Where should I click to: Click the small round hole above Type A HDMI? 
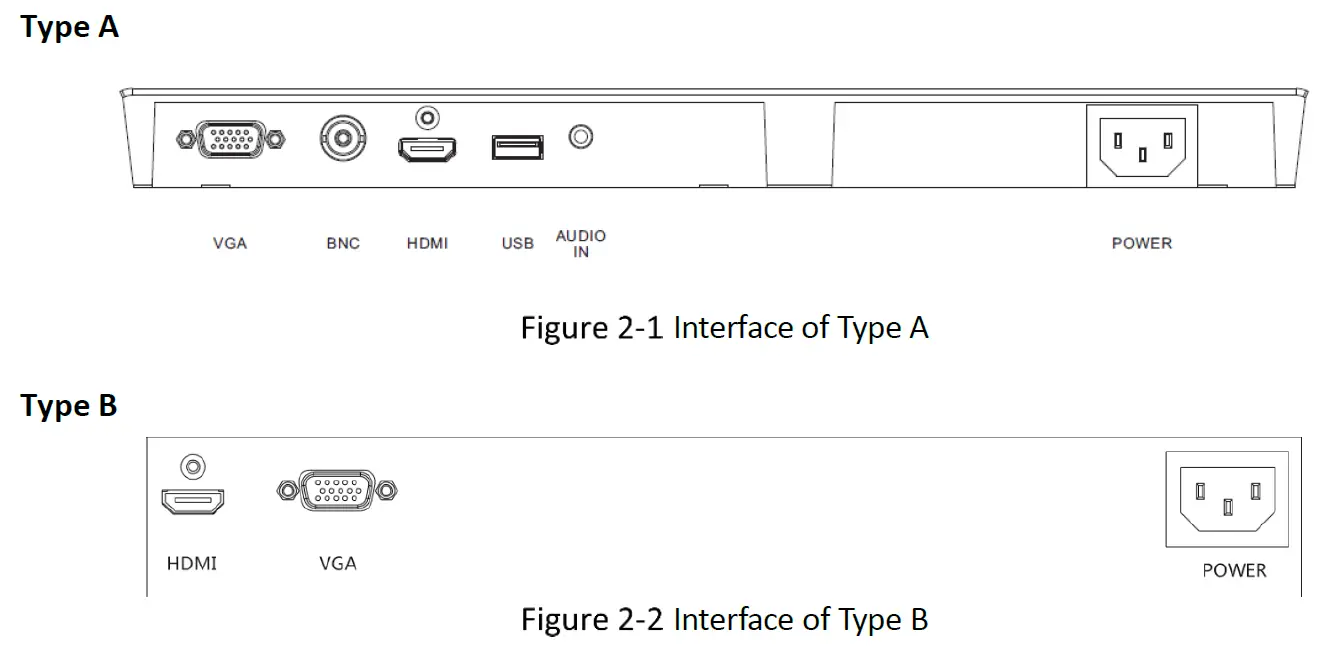coord(428,118)
